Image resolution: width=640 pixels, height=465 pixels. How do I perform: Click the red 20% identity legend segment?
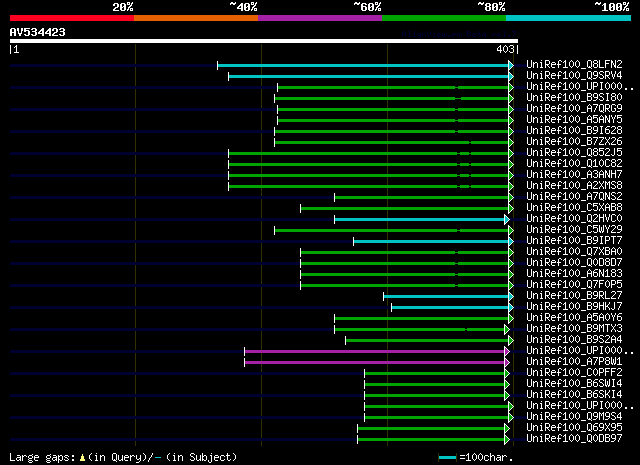coord(72,18)
